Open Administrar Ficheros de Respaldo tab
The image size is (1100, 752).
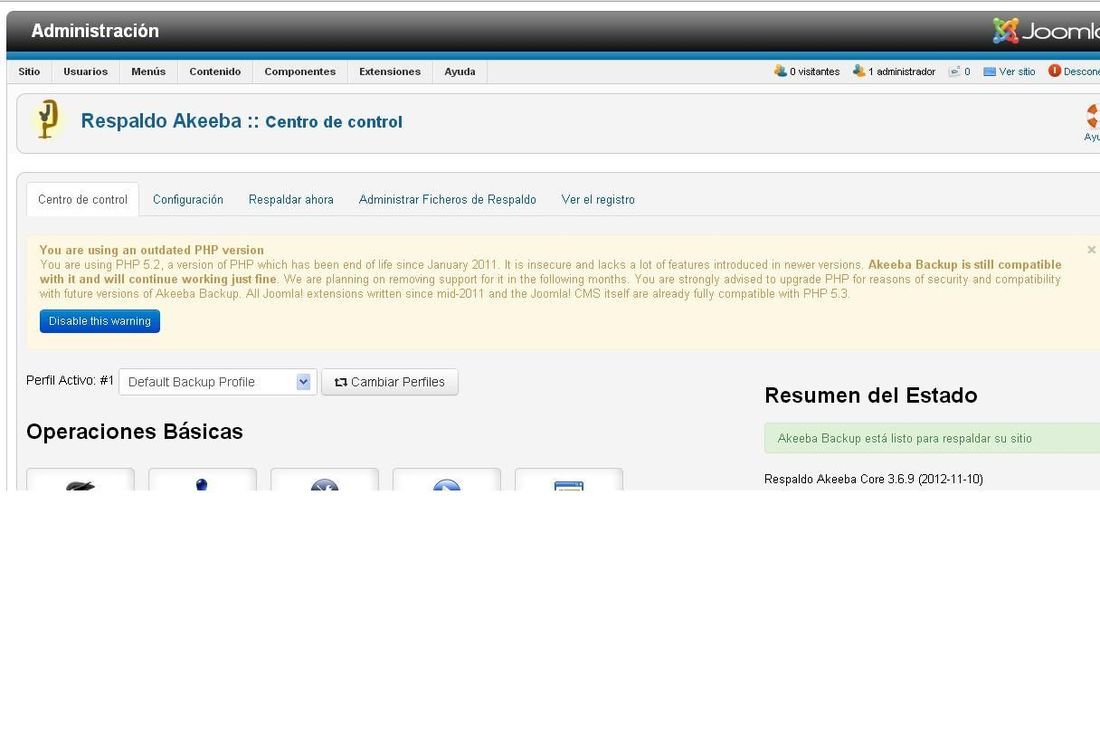click(x=448, y=199)
